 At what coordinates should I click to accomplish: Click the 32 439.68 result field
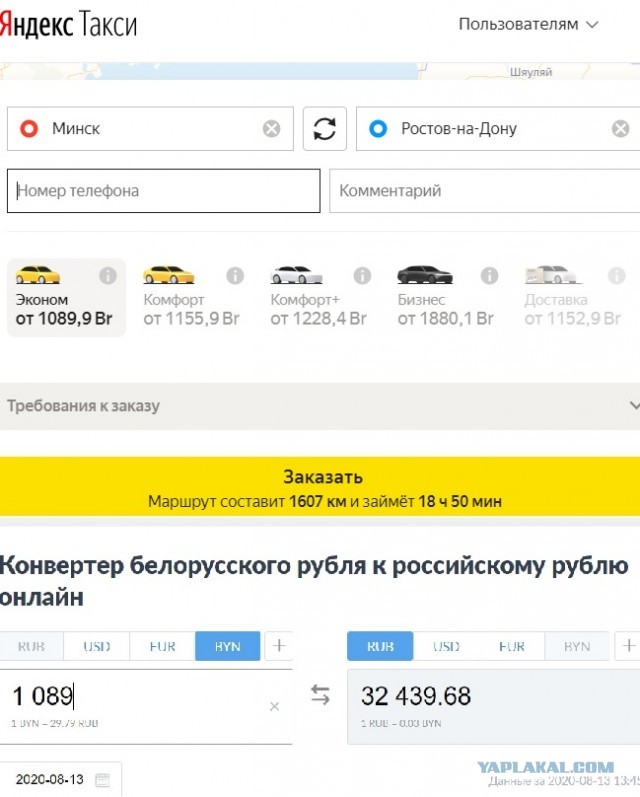(x=494, y=707)
